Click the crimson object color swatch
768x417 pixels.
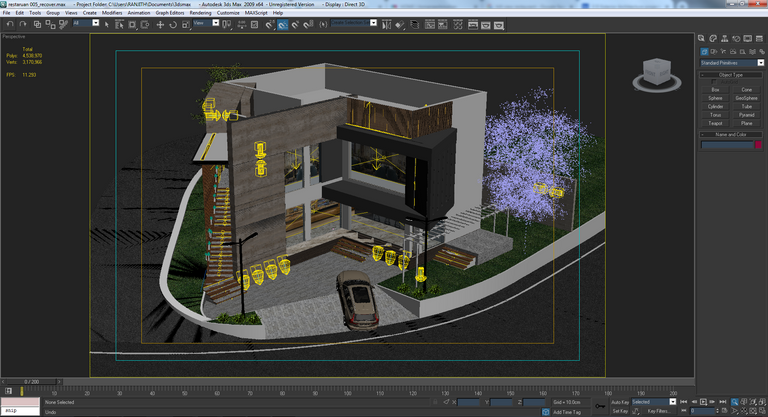[758, 145]
